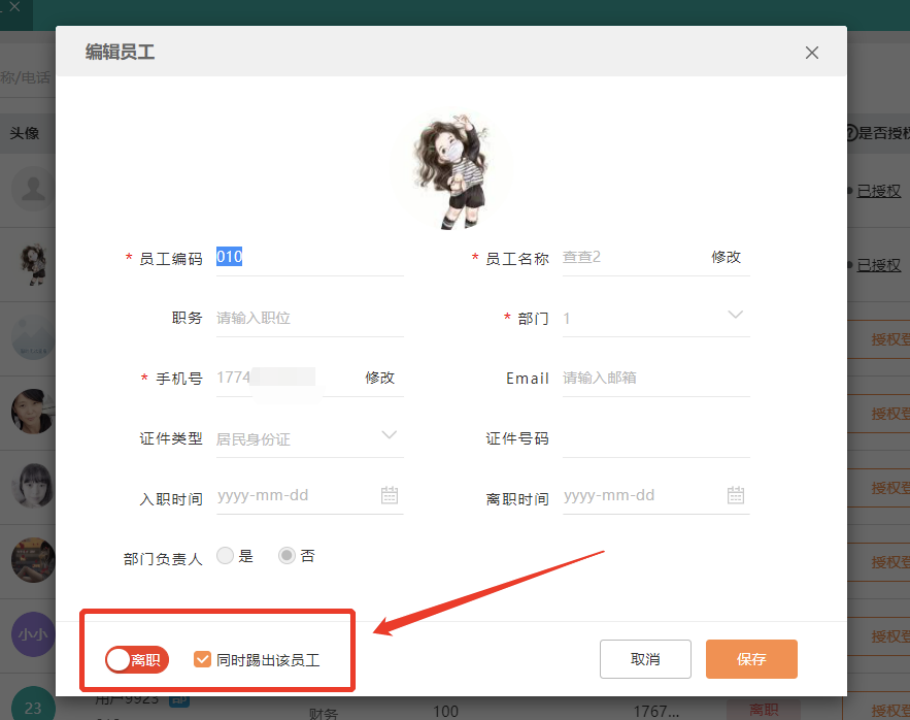Viewport: 910px width, 720px height.
Task: Click 修改 next to 员工名称
Action: click(x=726, y=257)
